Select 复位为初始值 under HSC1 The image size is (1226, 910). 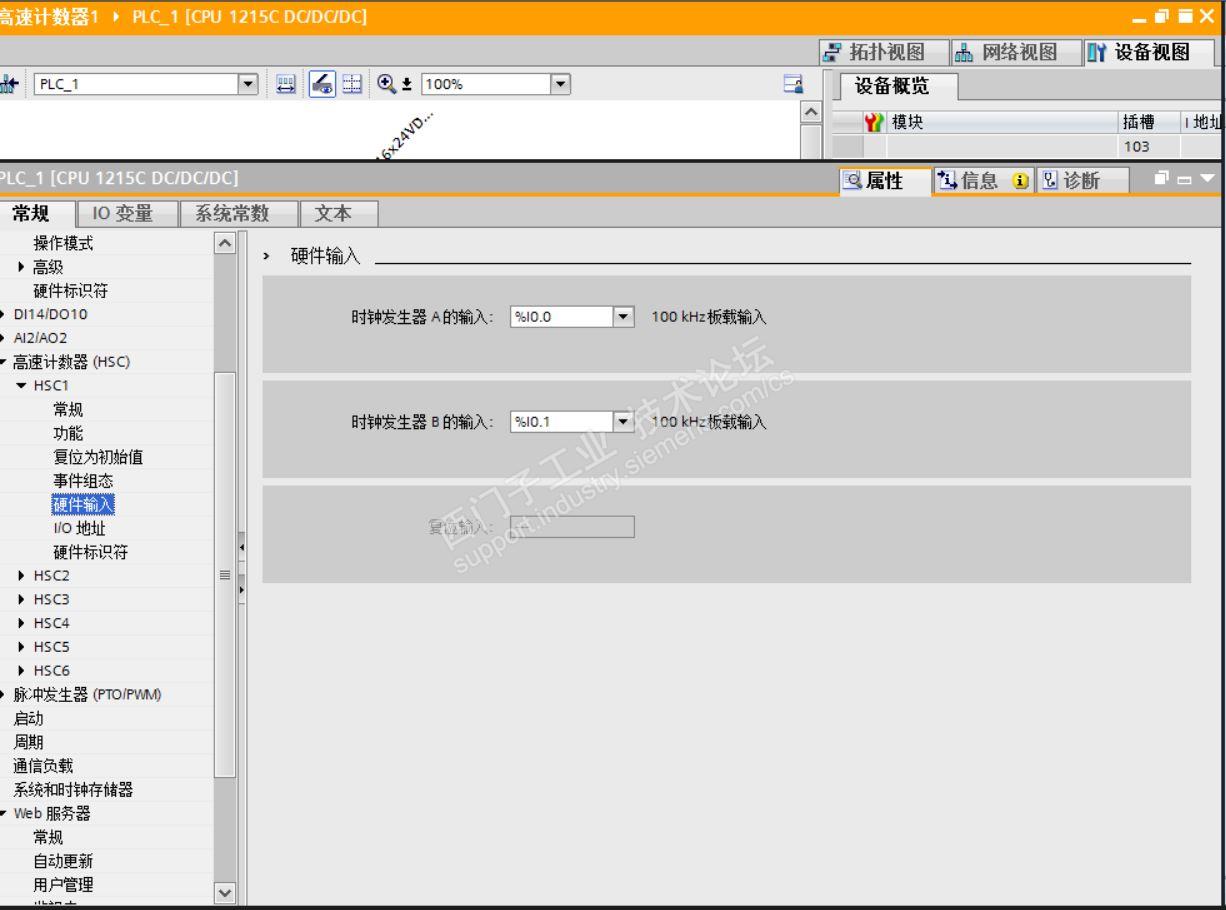(98, 457)
